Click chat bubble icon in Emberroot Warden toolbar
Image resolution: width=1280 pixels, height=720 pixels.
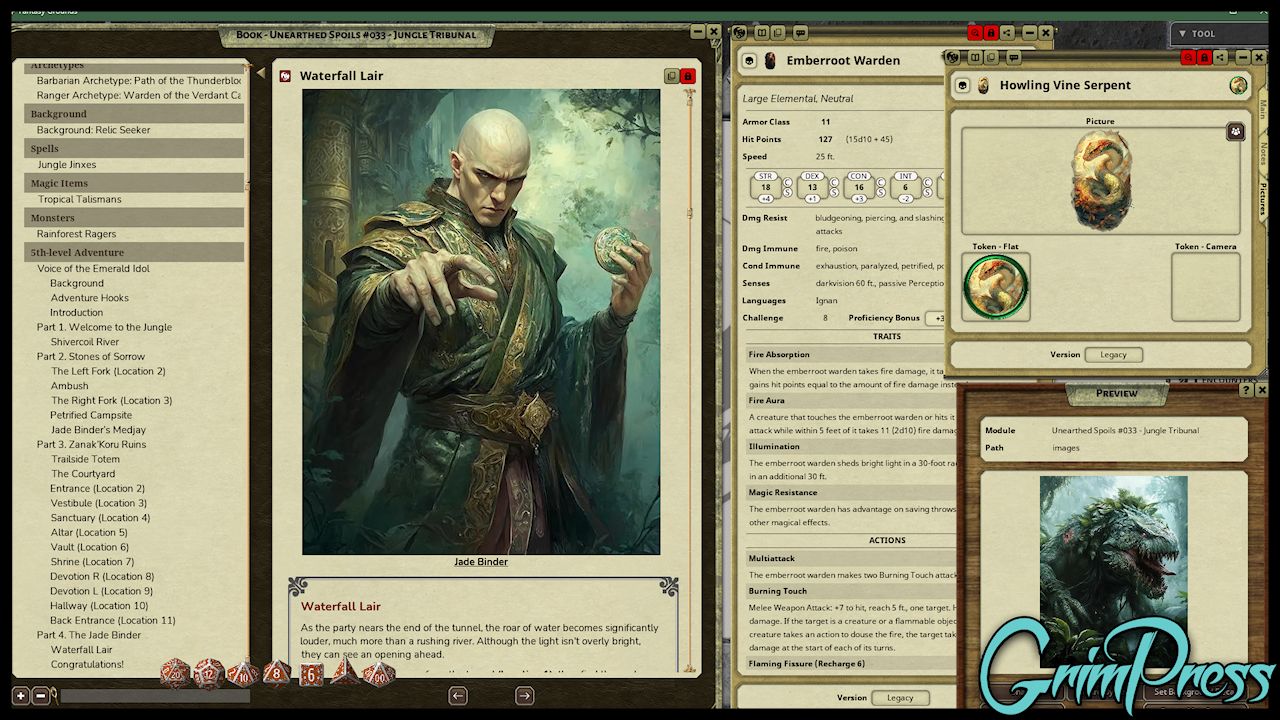[x=800, y=33]
